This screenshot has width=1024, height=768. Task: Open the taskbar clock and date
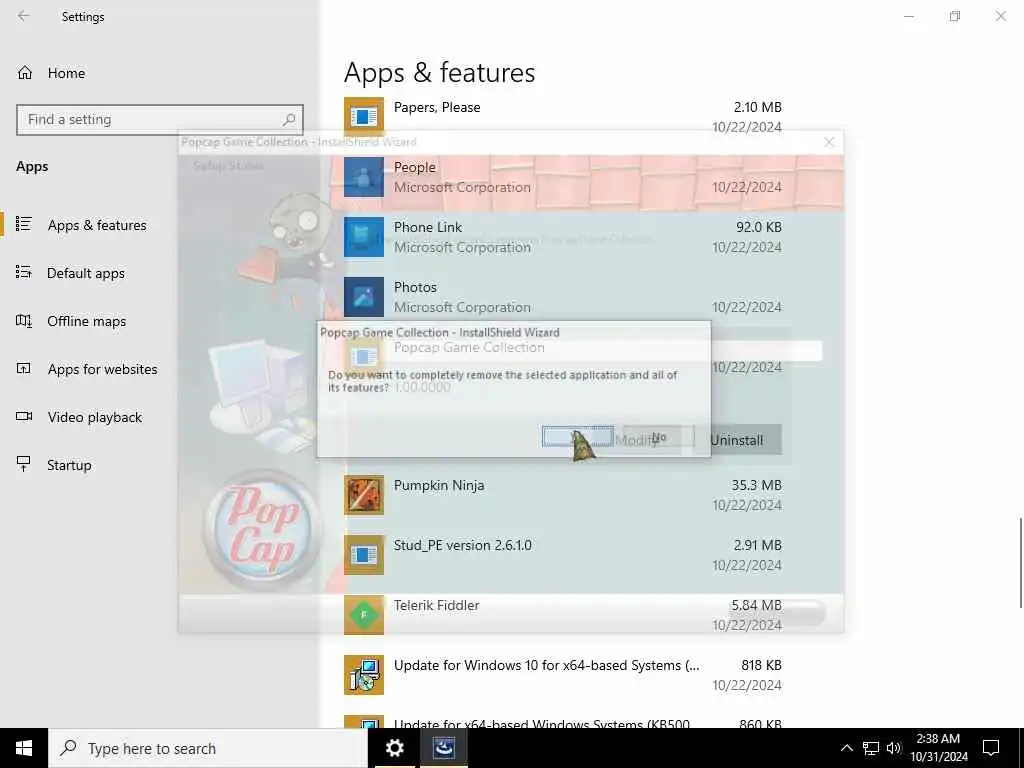click(938, 748)
